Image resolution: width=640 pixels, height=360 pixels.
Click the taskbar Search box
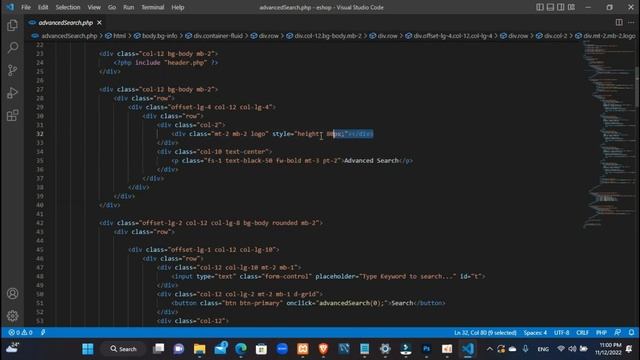(123, 349)
